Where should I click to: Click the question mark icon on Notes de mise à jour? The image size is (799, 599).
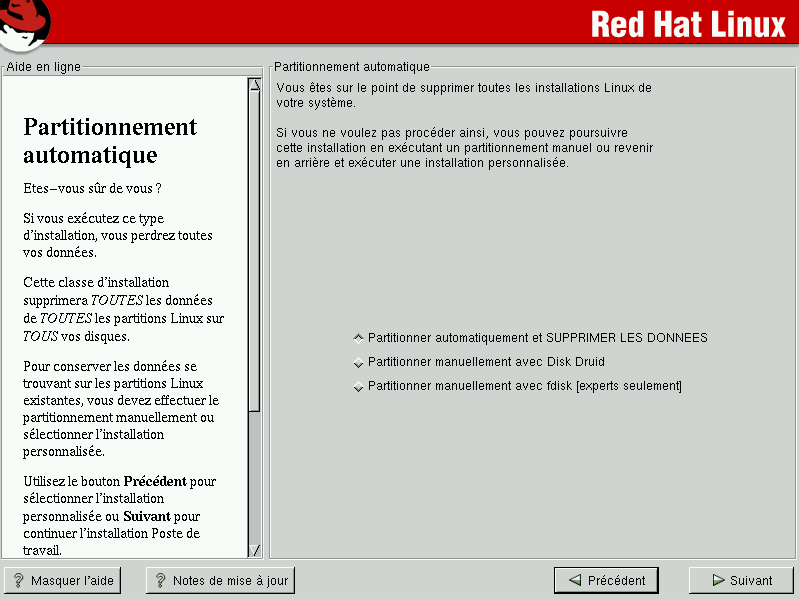(160, 580)
